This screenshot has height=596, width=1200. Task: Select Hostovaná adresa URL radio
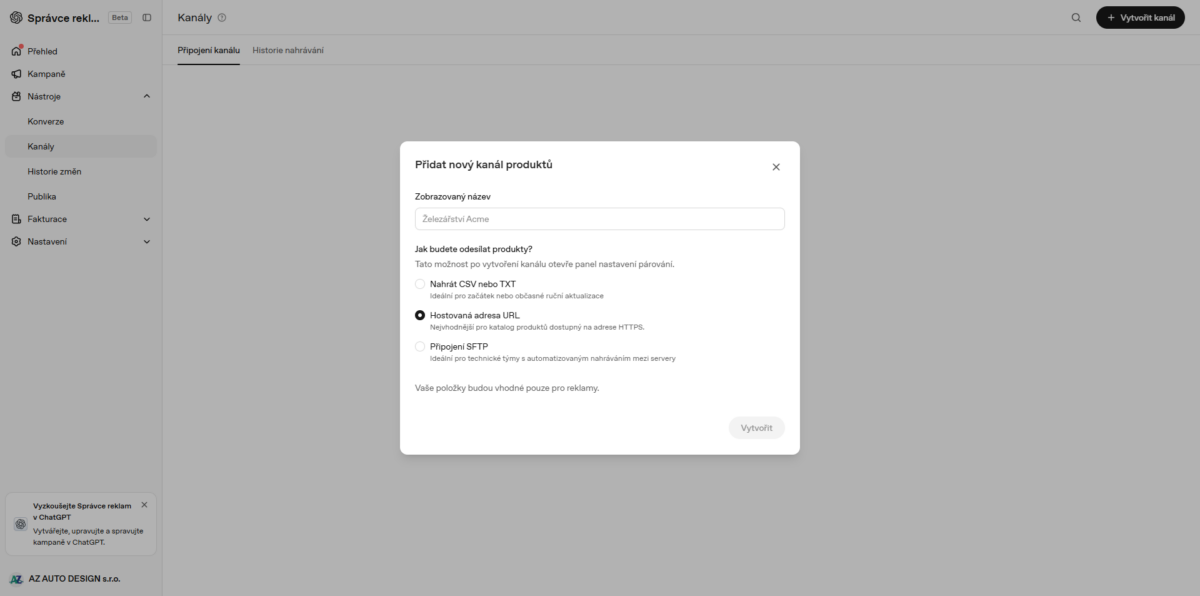click(x=420, y=315)
